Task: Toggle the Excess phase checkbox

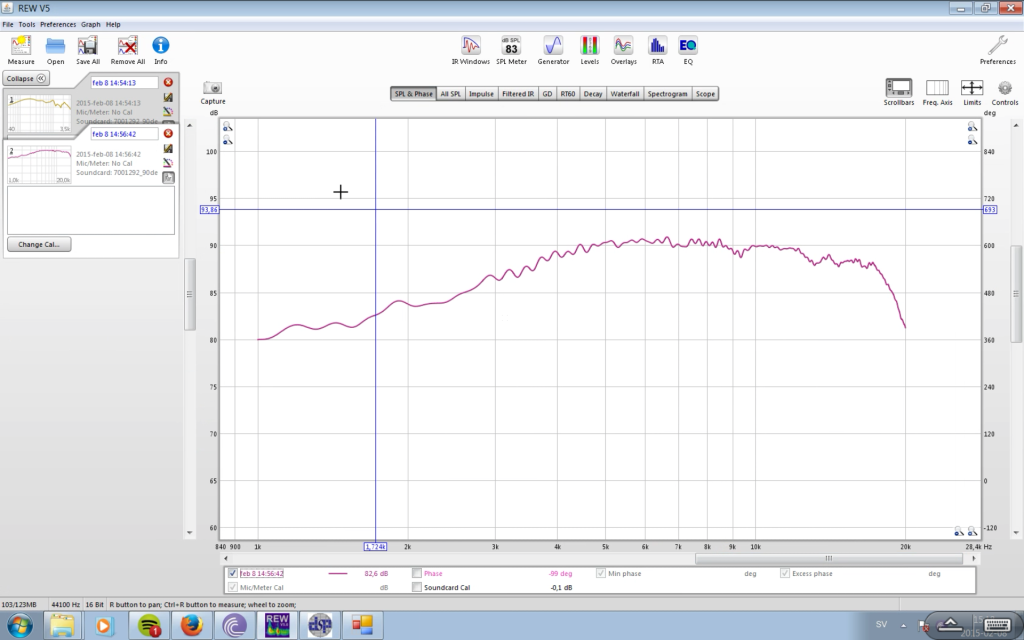Action: pyautogui.click(x=785, y=573)
